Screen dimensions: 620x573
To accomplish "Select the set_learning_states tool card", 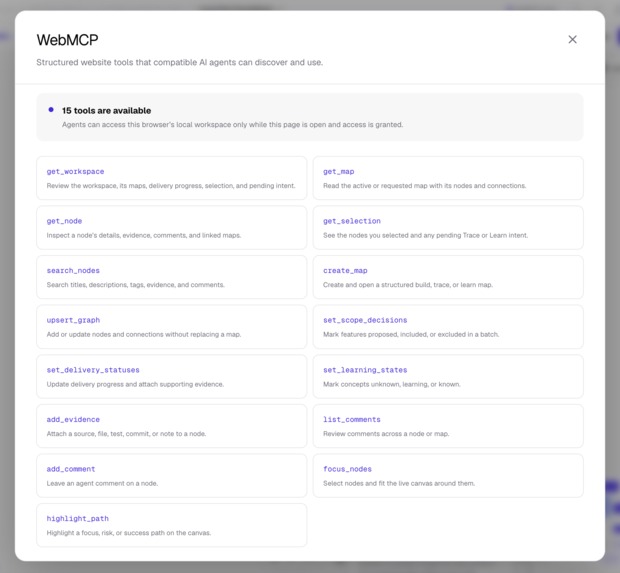I will [x=448, y=376].
